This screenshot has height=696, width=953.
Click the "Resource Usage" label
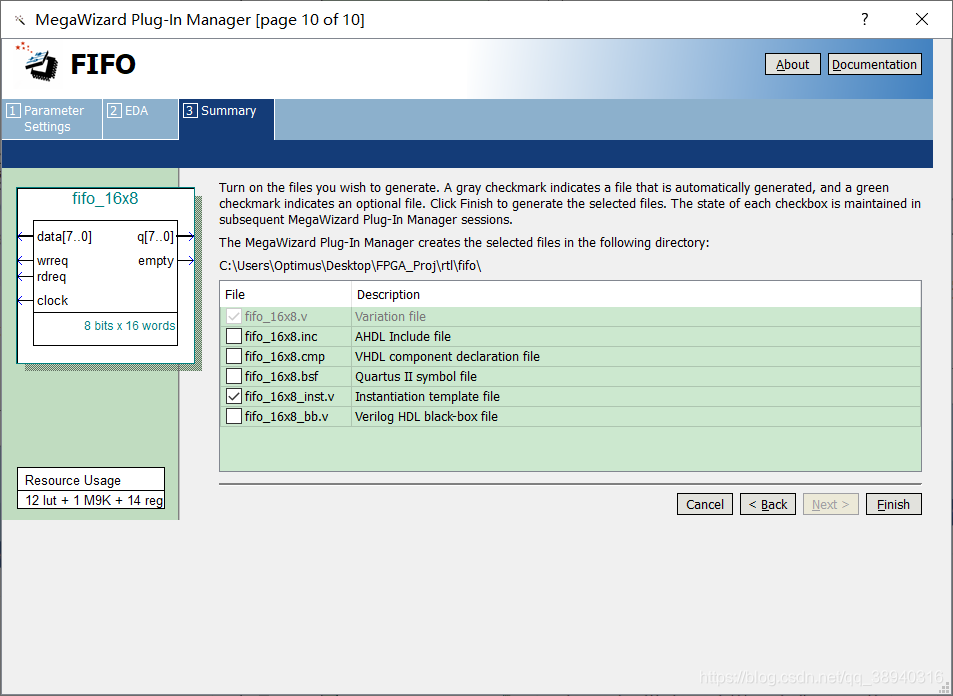[73, 480]
